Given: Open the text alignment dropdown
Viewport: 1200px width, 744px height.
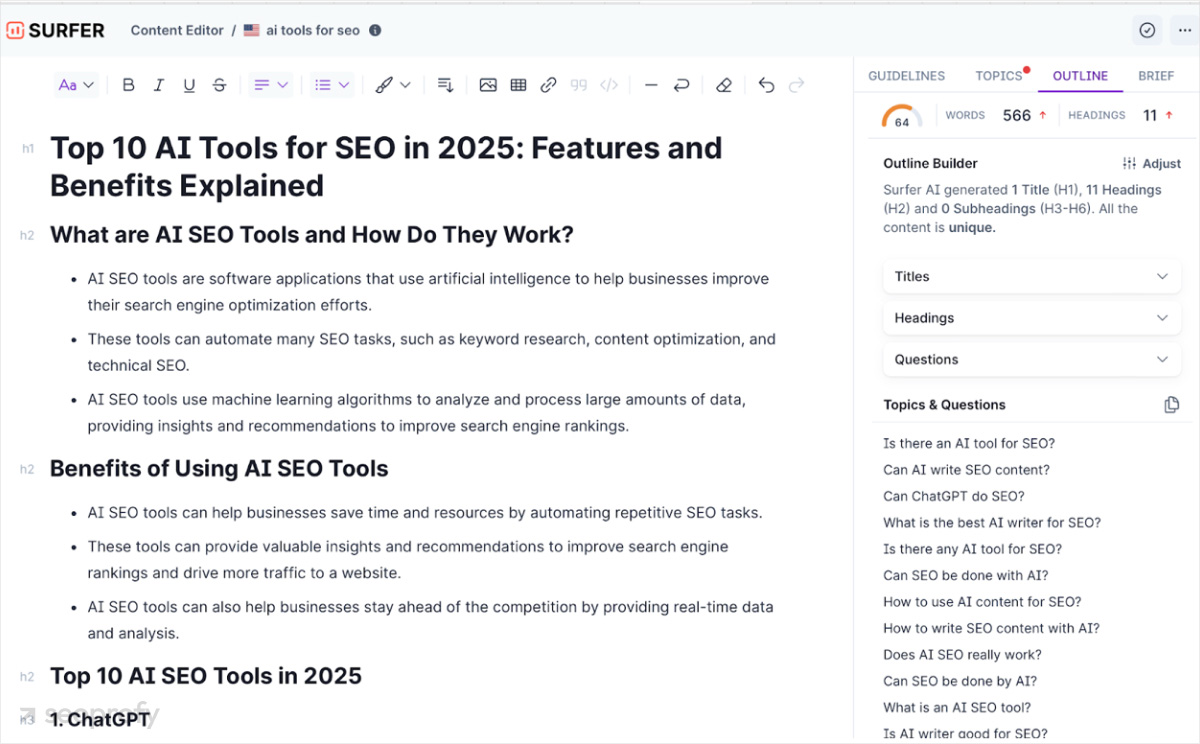Looking at the screenshot, I should click(x=271, y=85).
